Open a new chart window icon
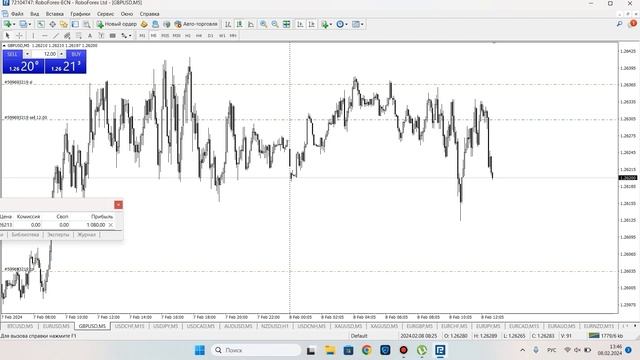 (x=7, y=24)
